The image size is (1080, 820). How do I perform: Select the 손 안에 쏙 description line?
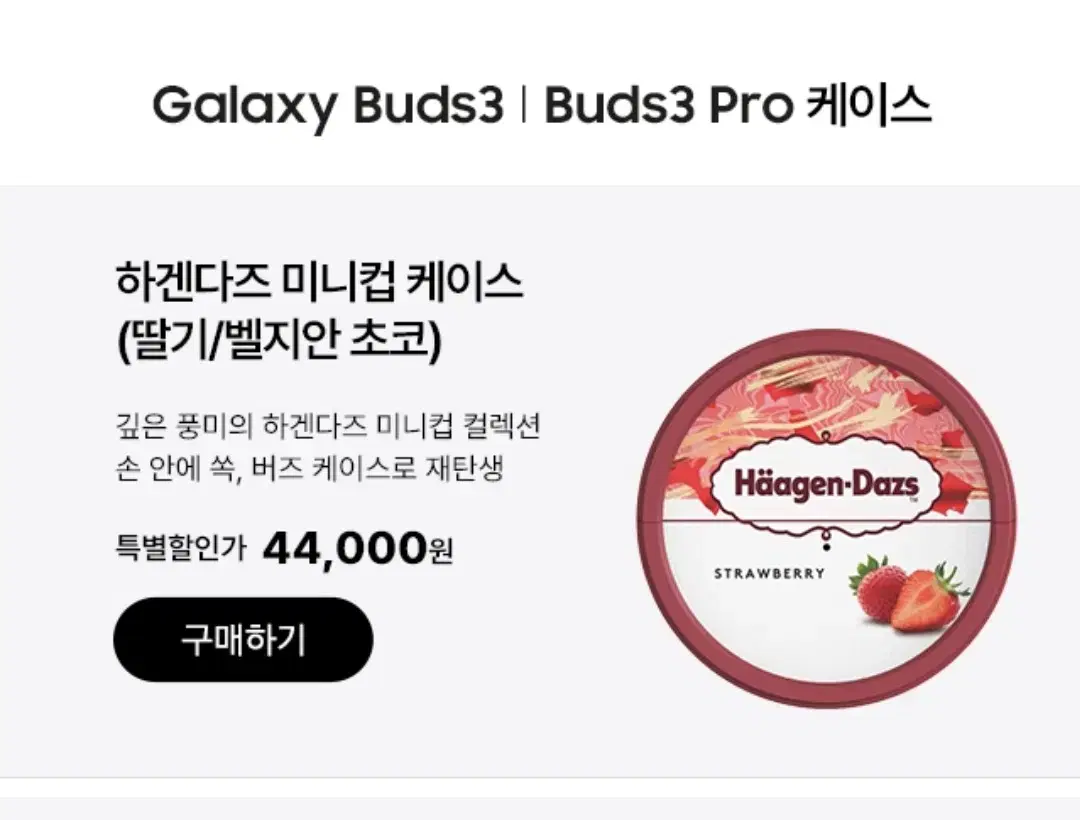coord(309,470)
